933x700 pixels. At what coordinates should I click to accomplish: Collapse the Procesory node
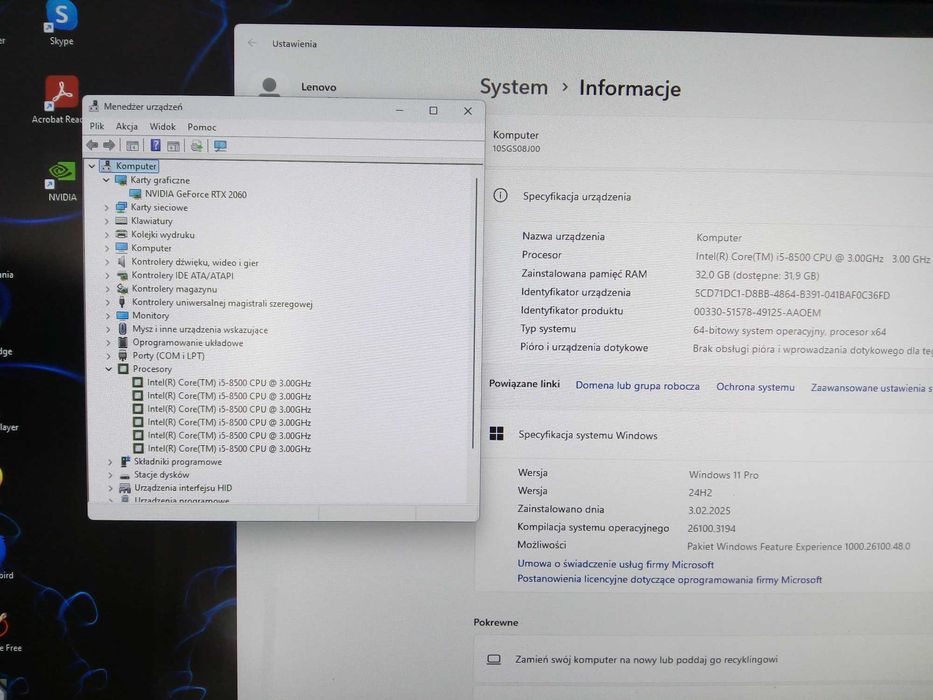point(108,369)
